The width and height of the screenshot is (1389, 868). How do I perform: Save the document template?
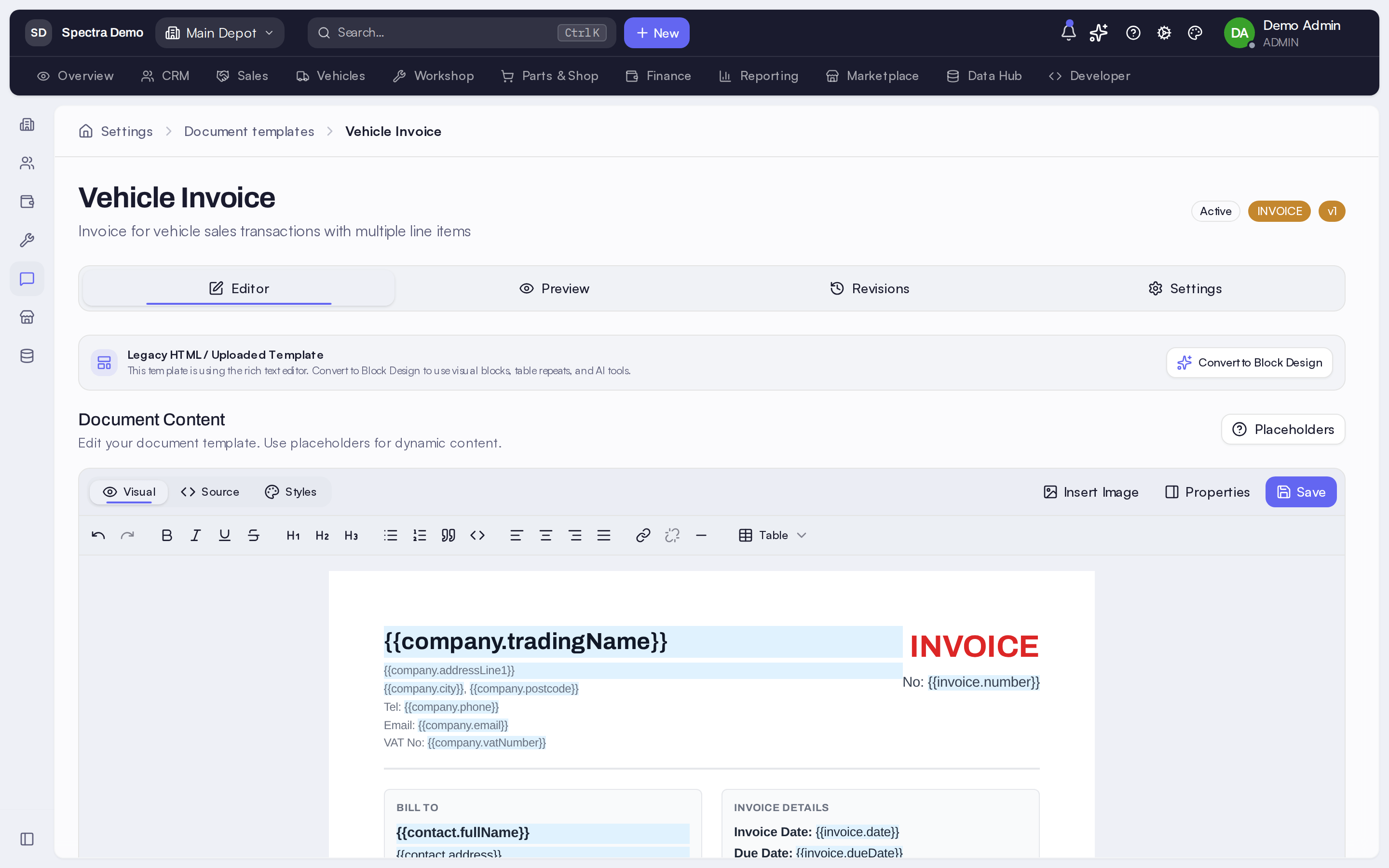1301,492
